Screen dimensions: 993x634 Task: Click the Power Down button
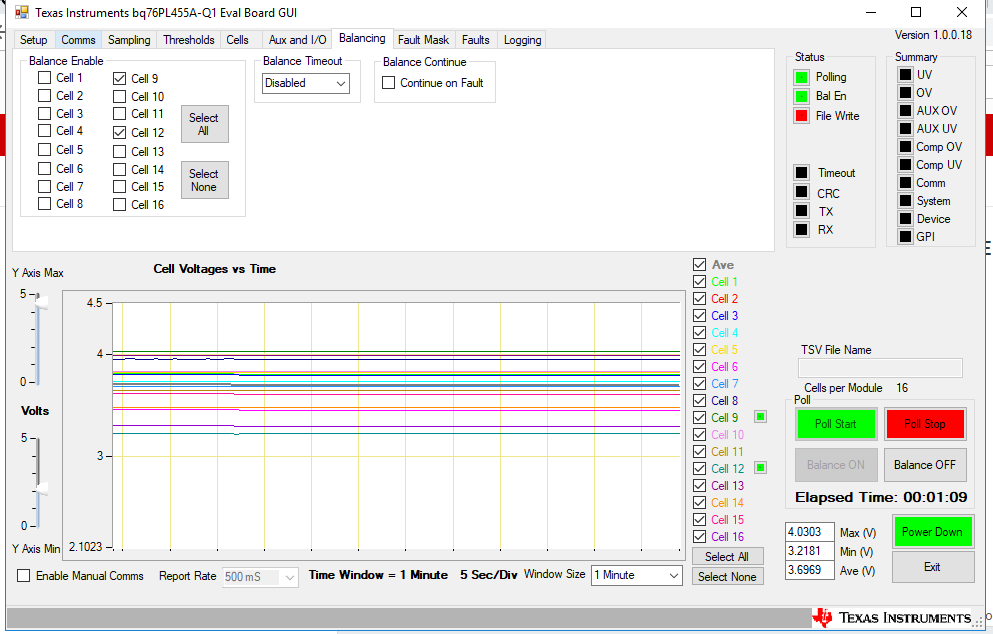pyautogui.click(x=932, y=532)
